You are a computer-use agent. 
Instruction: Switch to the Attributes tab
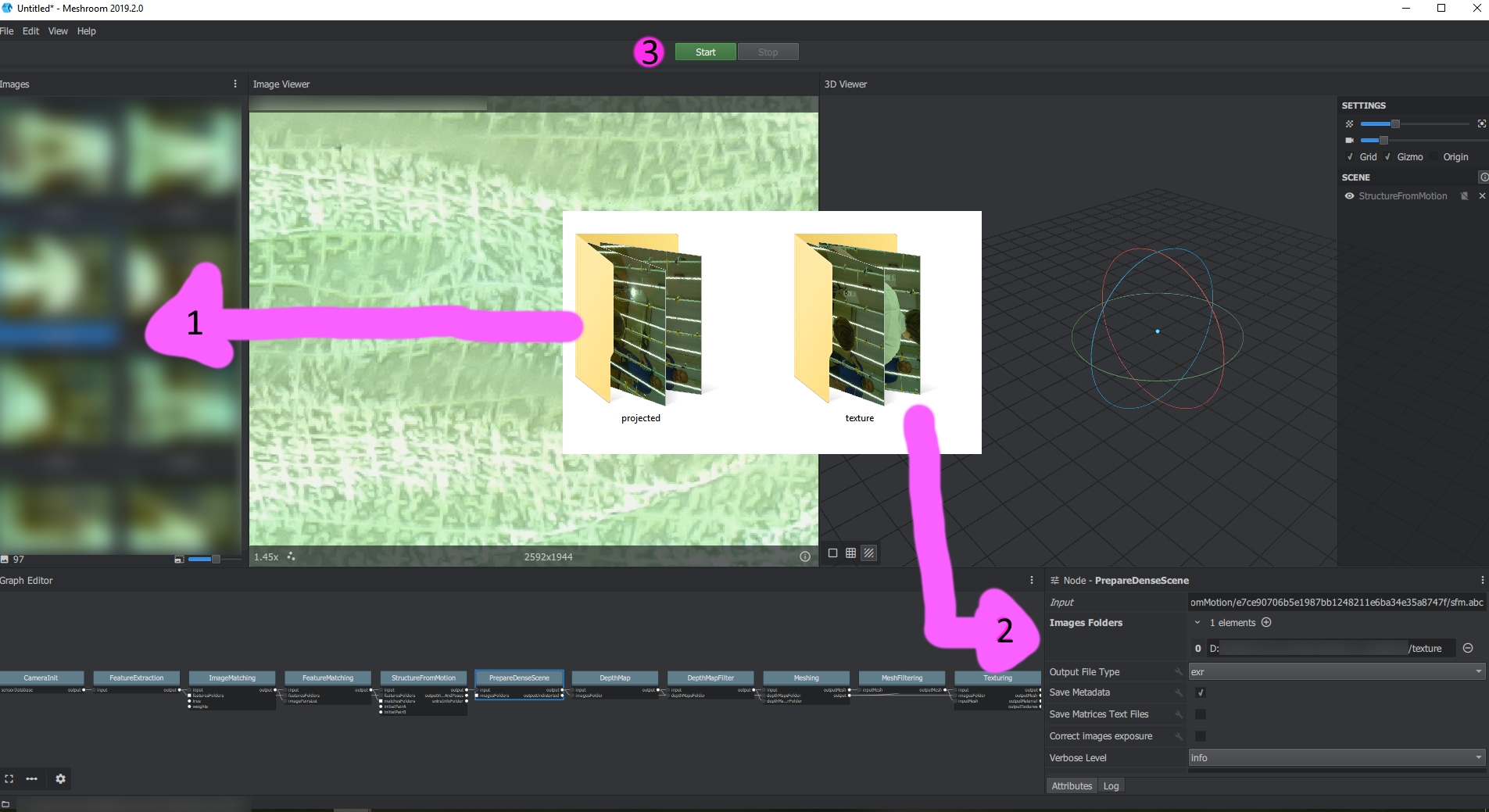[x=1072, y=785]
